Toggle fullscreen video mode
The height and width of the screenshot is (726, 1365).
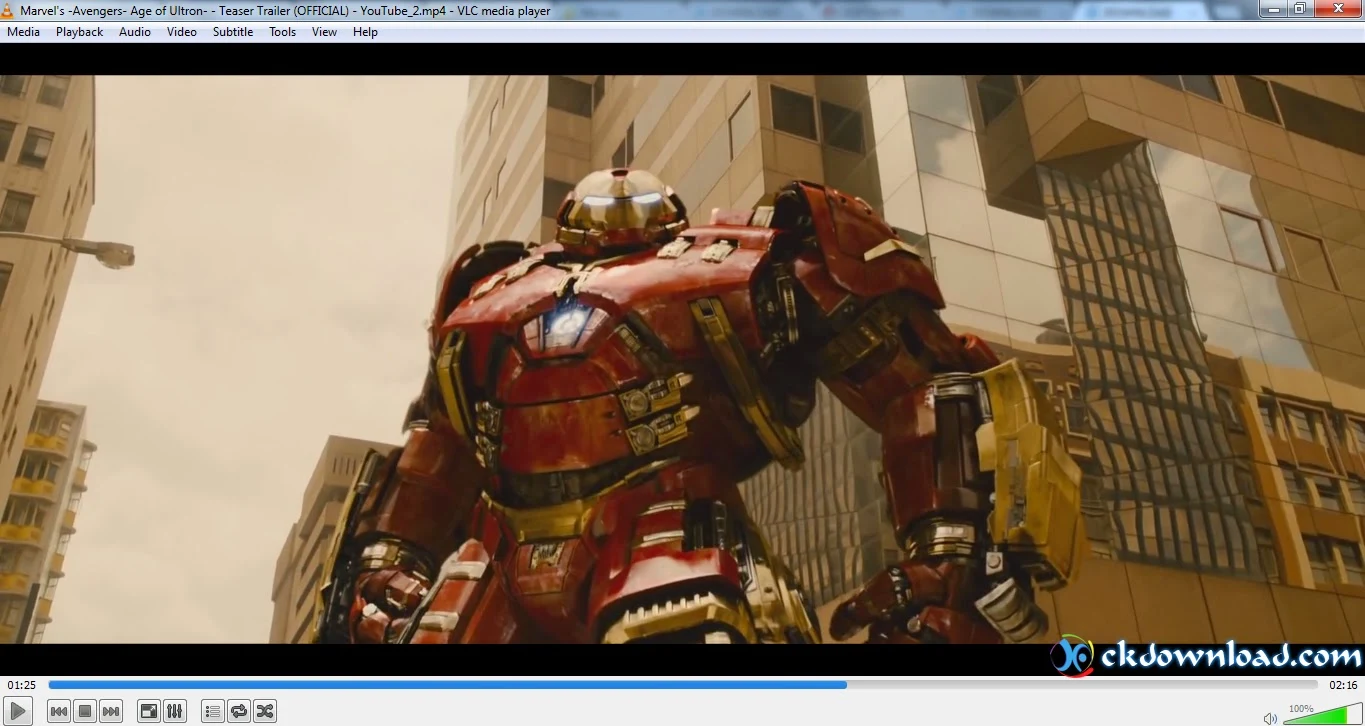click(x=148, y=711)
